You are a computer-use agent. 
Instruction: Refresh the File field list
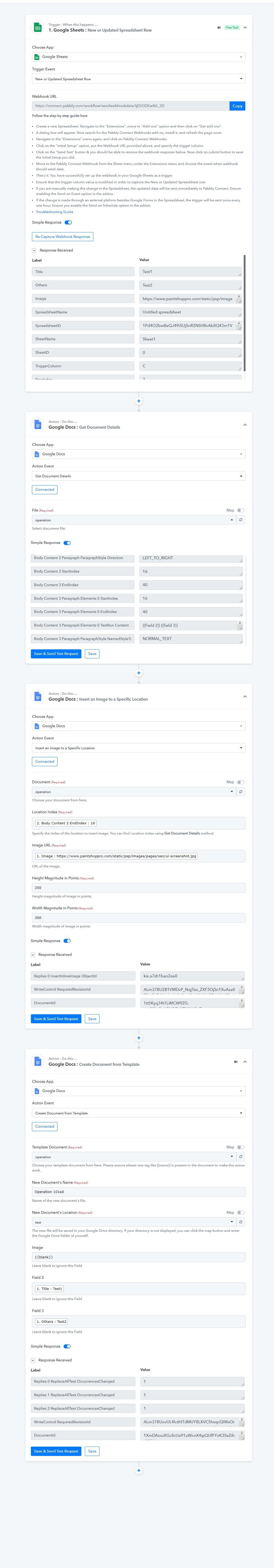point(240,520)
